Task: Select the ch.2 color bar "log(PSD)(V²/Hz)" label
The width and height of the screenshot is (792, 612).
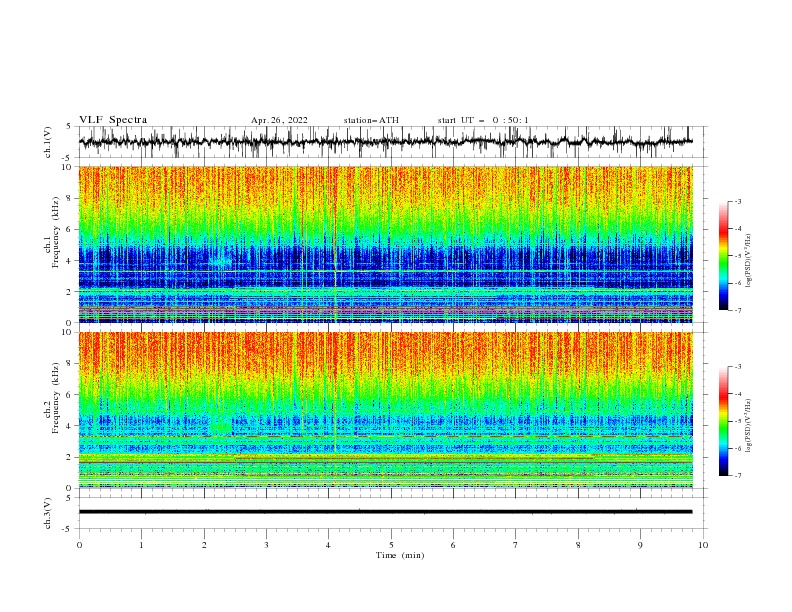Action: (749, 425)
